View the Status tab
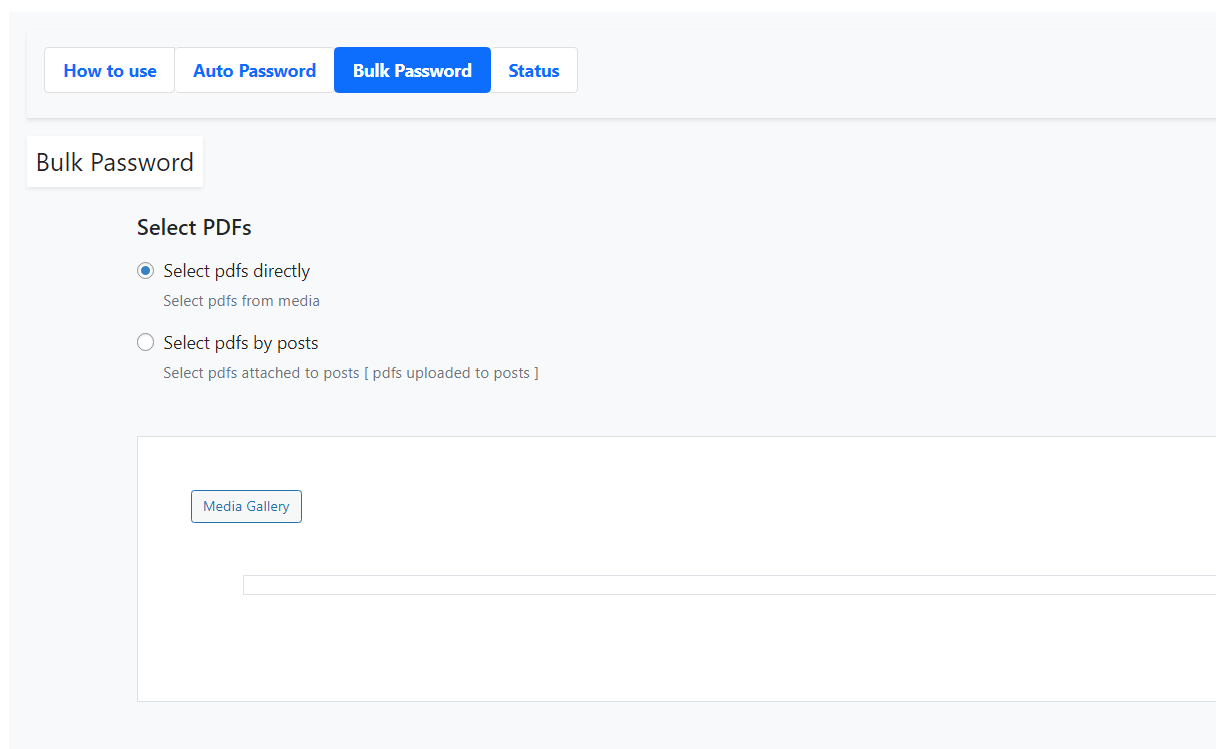This screenshot has height=749, width=1216. point(533,70)
